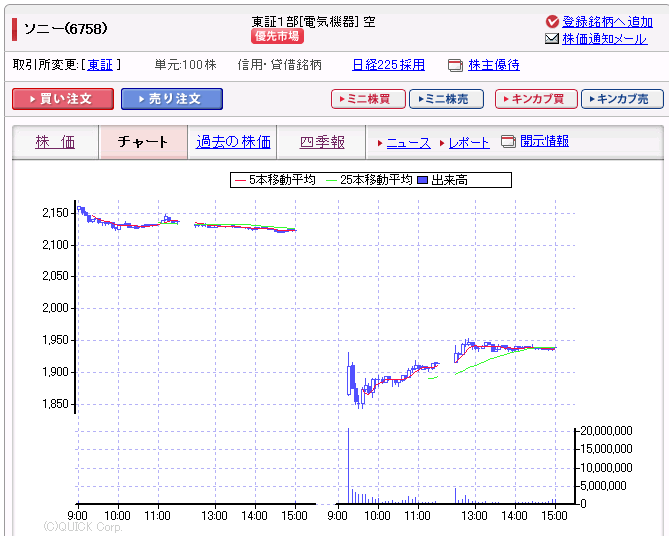The height and width of the screenshot is (536, 669).
Task: Click the 東証 exchange change link
Action: pos(100,65)
